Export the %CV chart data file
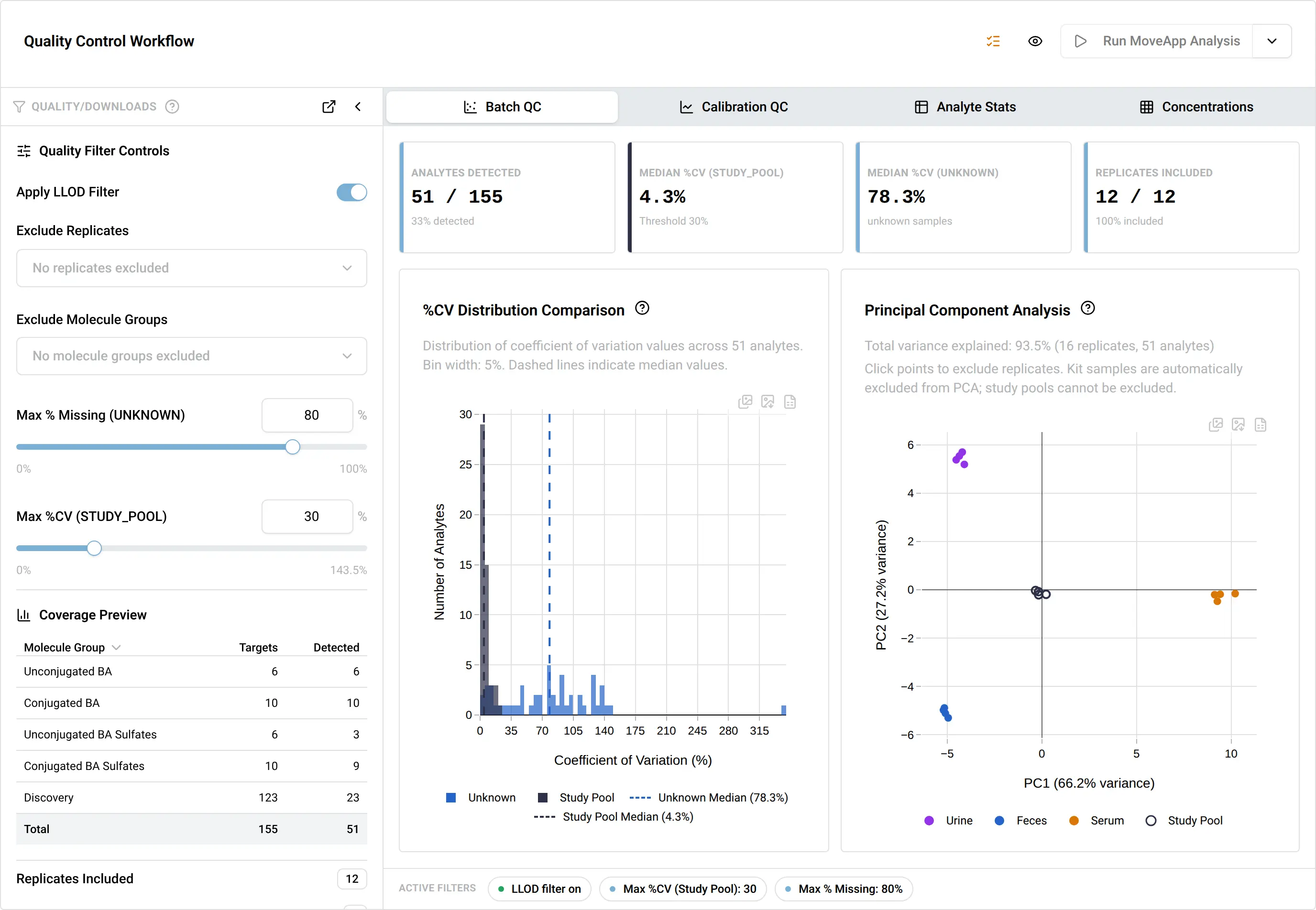Viewport: 1316px width, 910px height. click(x=790, y=402)
